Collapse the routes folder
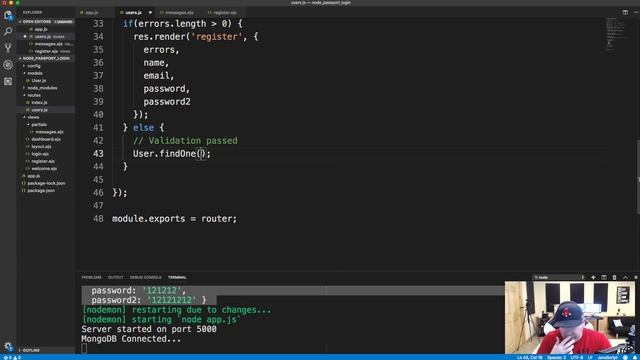This screenshot has height=360, width=640. click(34, 95)
